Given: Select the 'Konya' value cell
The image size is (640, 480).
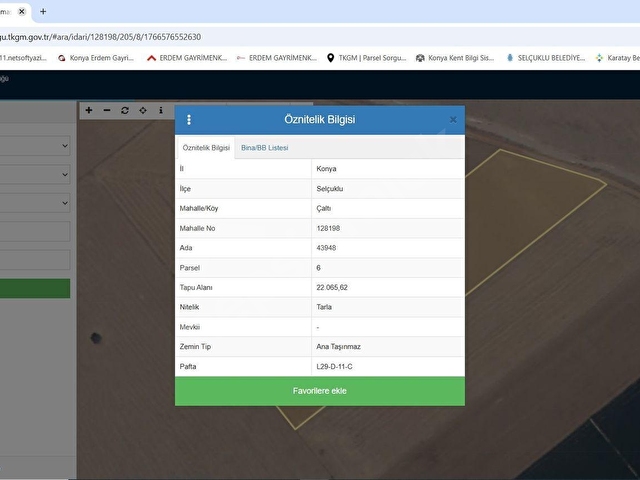Looking at the screenshot, I should (x=388, y=169).
